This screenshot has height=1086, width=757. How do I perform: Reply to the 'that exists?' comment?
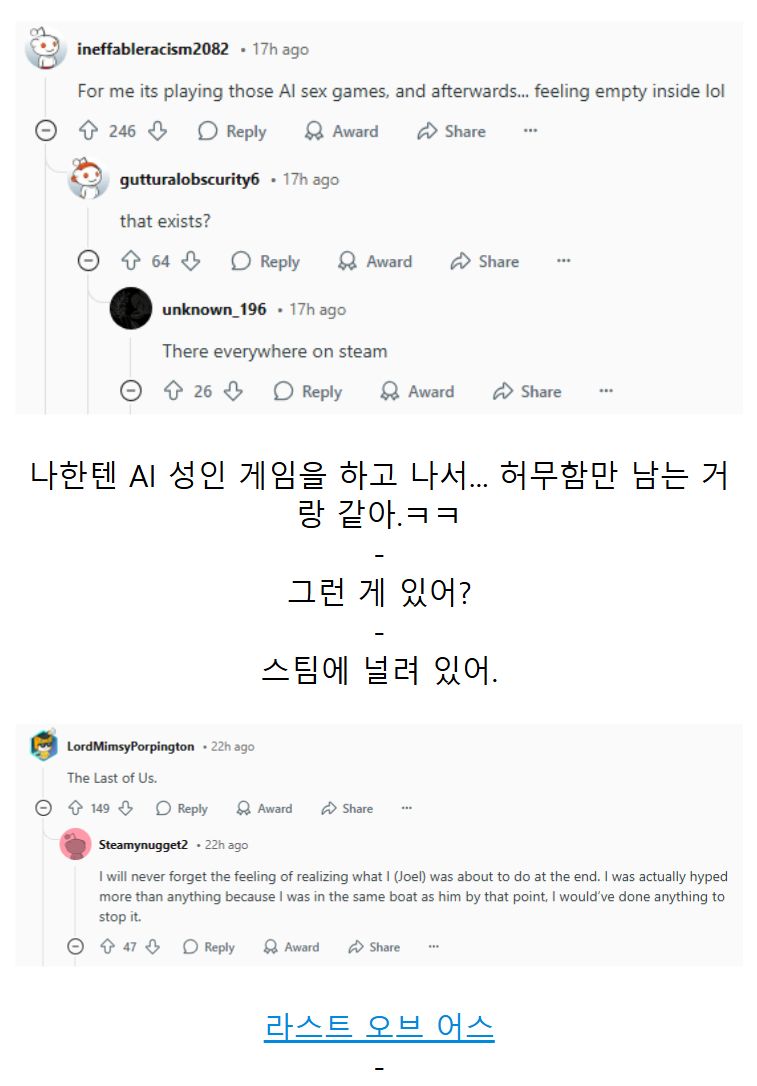pyautogui.click(x=266, y=261)
